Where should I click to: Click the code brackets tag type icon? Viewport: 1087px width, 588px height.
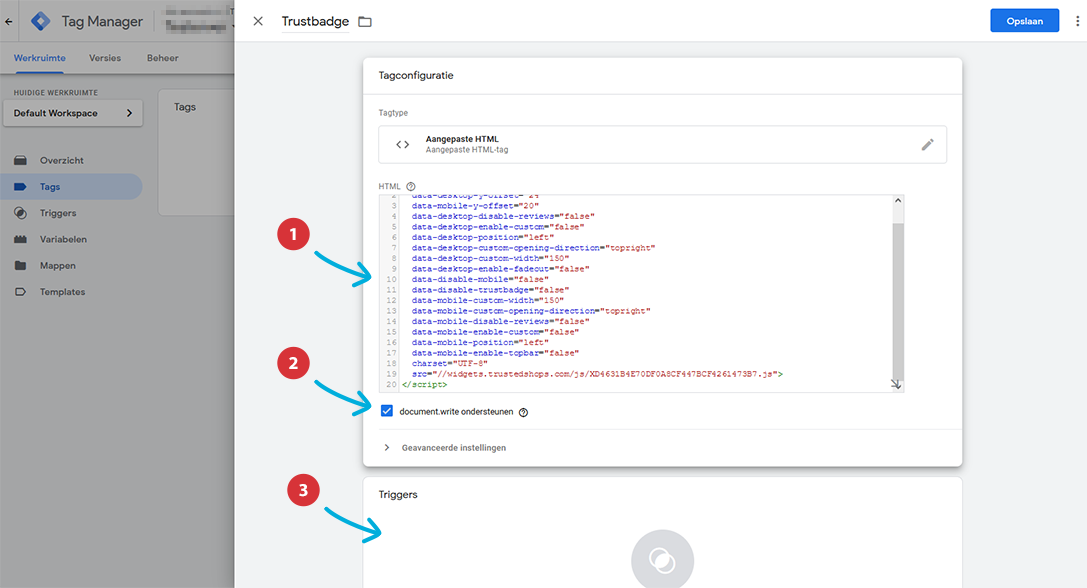(402, 144)
